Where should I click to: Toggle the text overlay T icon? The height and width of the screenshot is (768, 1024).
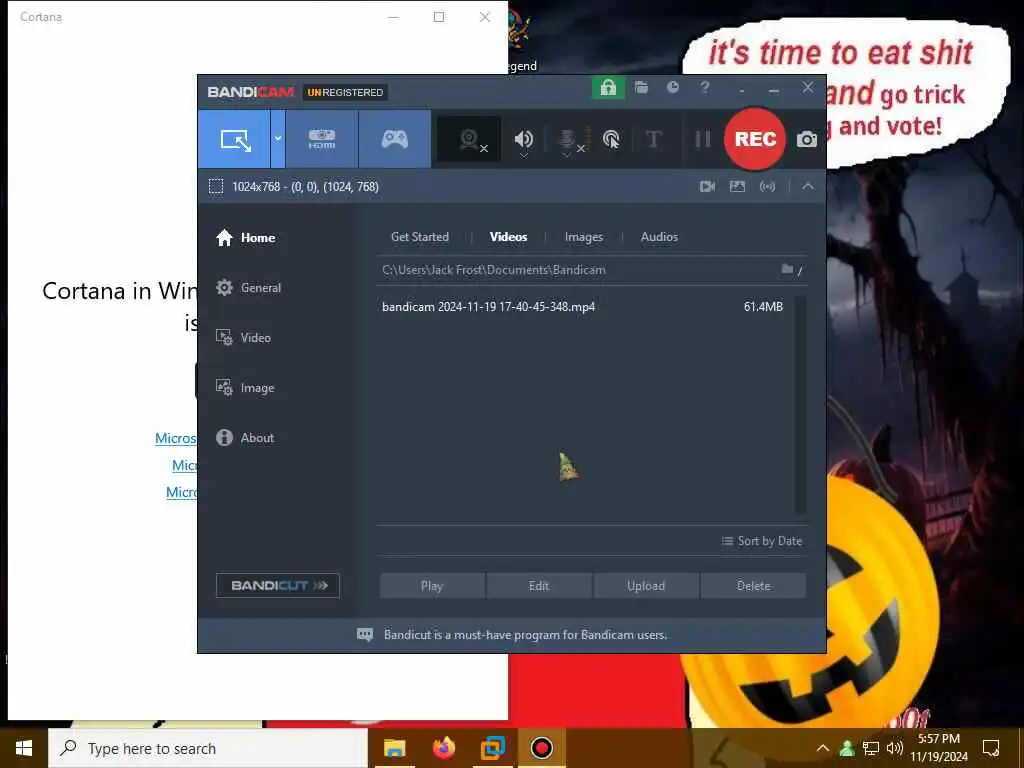click(653, 139)
